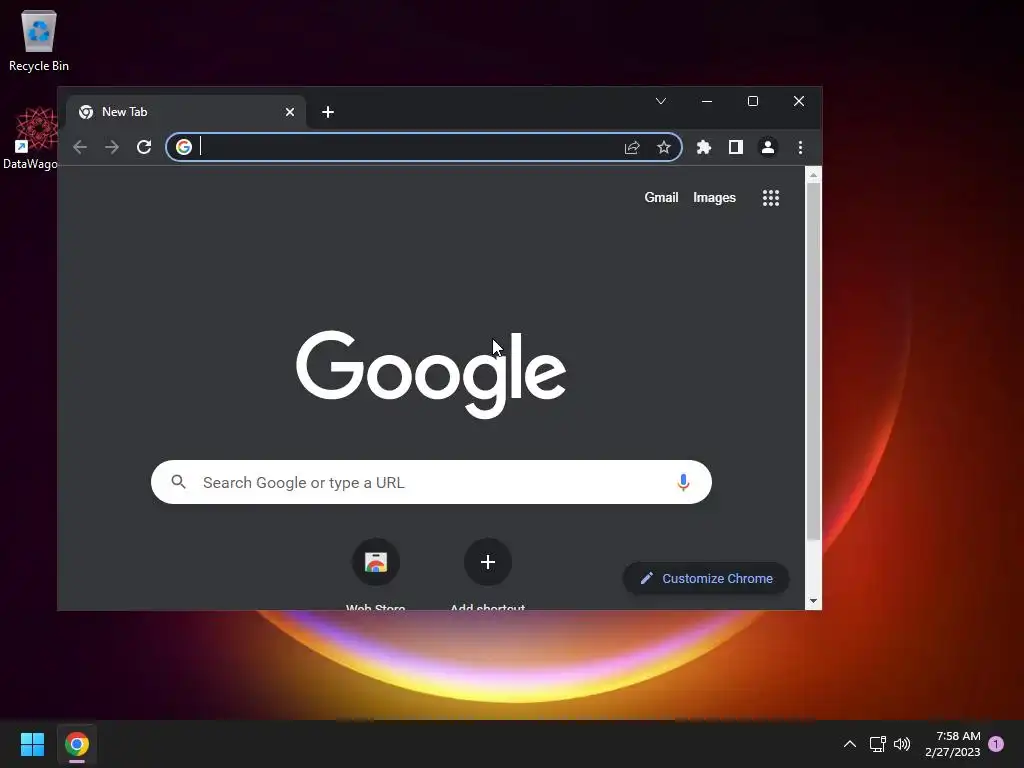Focus the Search Google or type a URL box
This screenshot has height=768, width=1024.
pos(431,482)
